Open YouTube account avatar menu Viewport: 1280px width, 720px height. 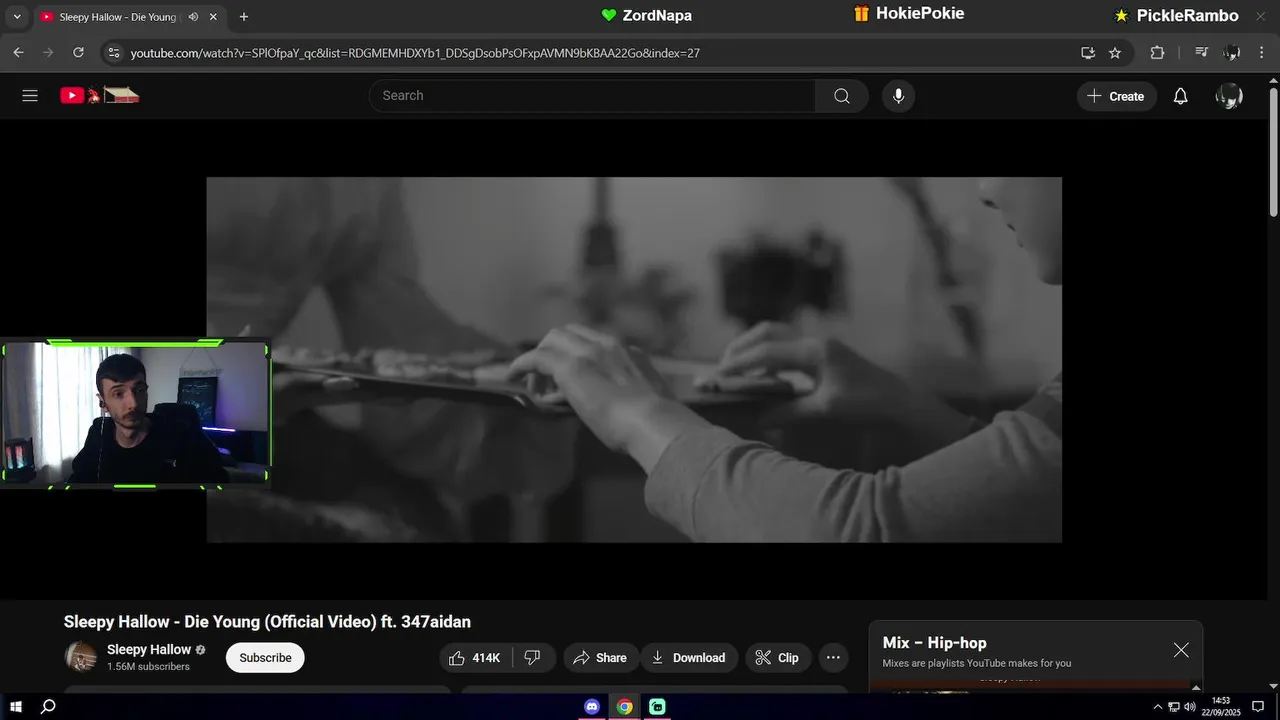click(1229, 96)
